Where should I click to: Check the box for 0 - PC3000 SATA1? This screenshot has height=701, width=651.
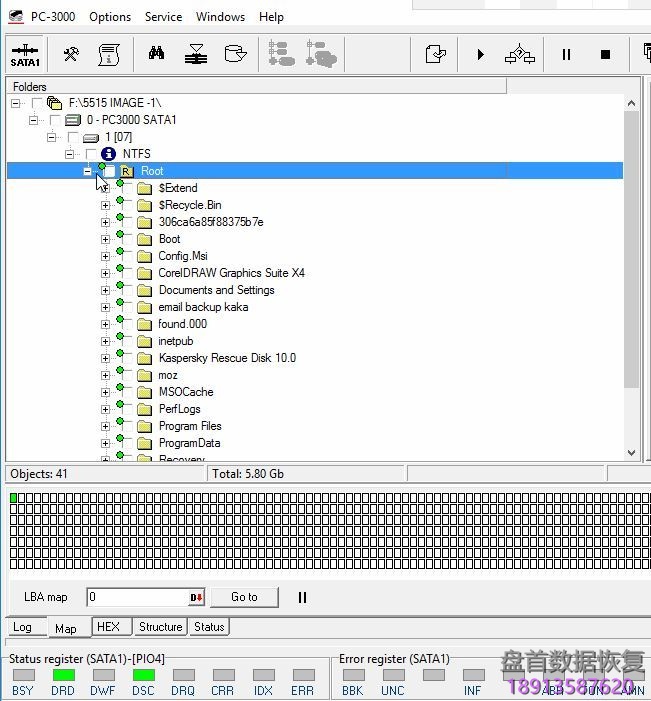pyautogui.click(x=54, y=120)
